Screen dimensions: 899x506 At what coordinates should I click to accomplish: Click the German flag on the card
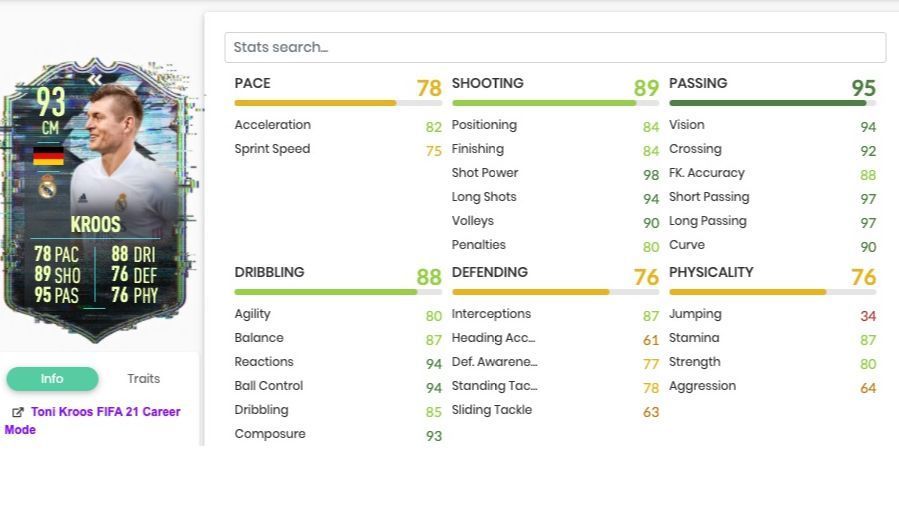pos(48,156)
